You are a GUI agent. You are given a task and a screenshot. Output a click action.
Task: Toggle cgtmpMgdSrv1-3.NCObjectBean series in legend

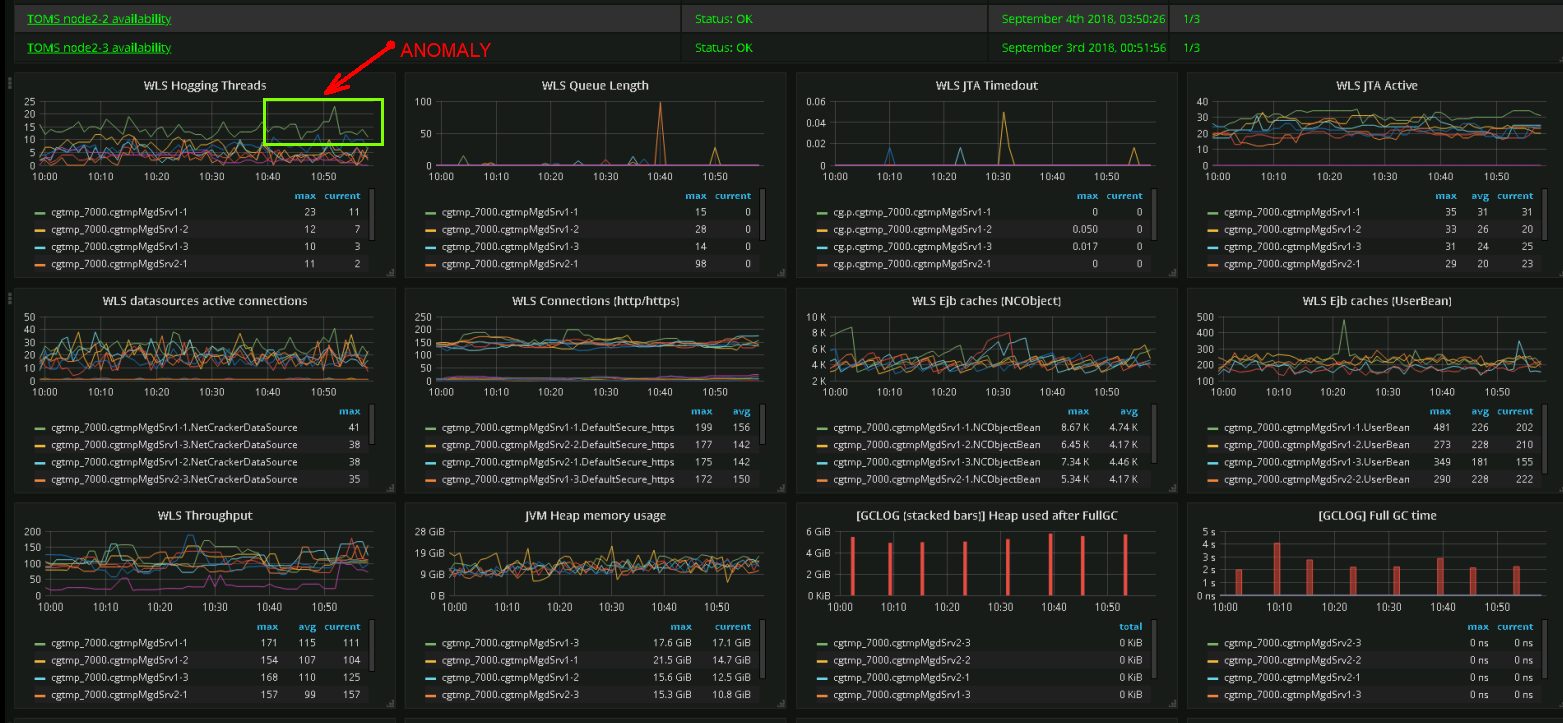pos(936,462)
